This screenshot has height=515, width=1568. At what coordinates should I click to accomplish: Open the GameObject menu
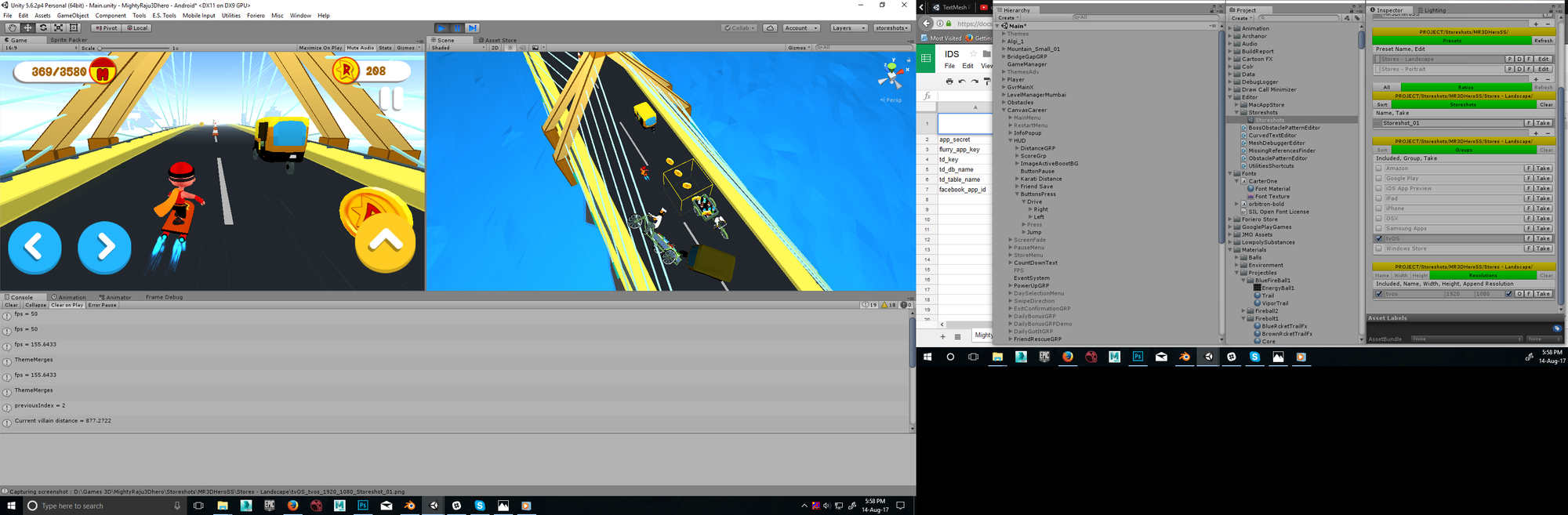[73, 16]
